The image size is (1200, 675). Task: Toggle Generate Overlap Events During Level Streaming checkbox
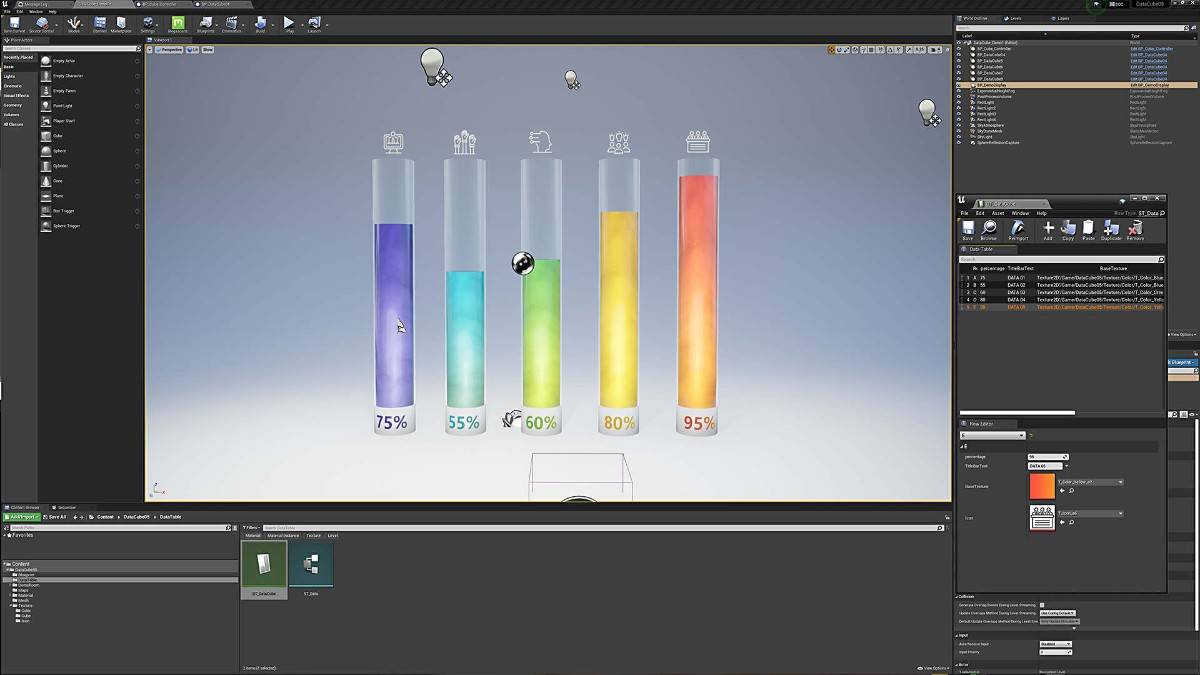[x=1042, y=605]
